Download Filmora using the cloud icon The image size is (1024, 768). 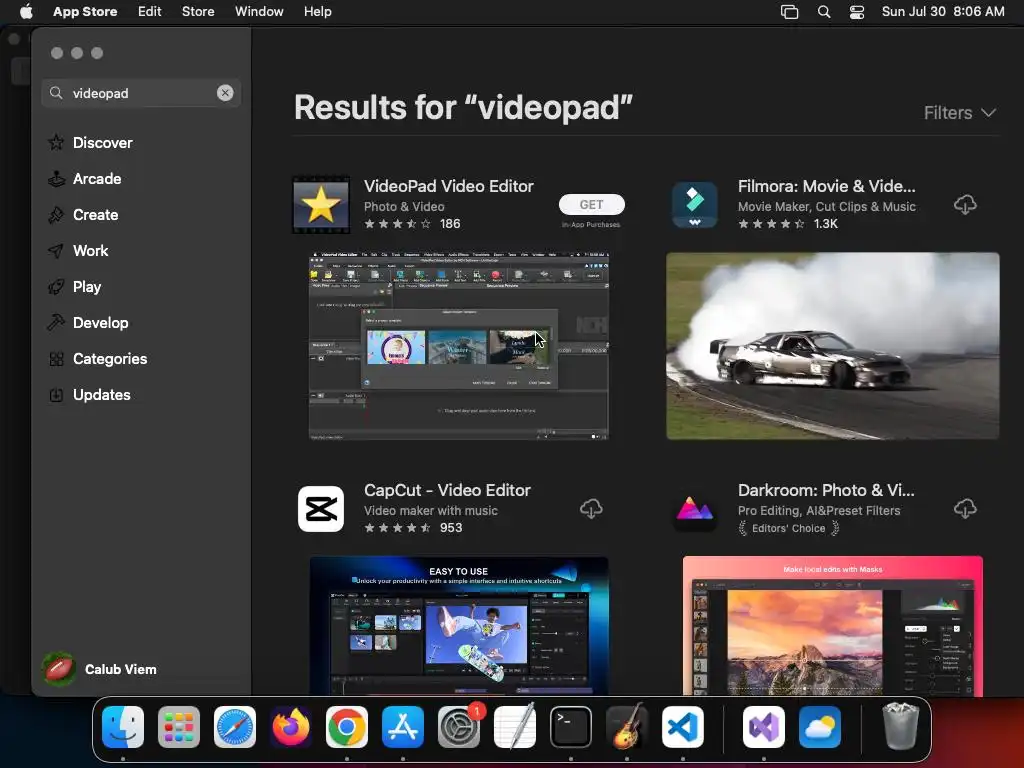(x=965, y=204)
